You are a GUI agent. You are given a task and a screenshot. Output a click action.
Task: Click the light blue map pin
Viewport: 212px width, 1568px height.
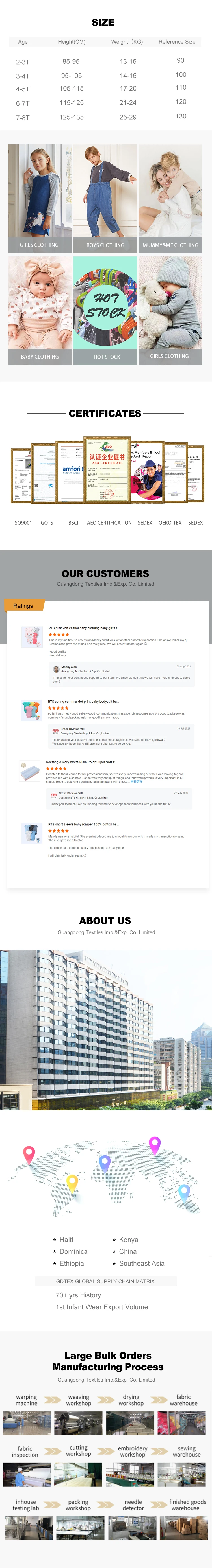pos(184,1191)
